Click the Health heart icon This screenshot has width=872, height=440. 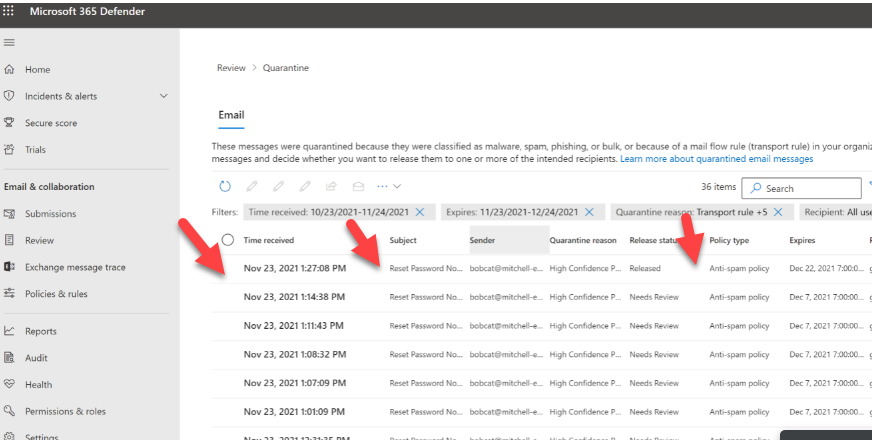pyautogui.click(x=9, y=384)
